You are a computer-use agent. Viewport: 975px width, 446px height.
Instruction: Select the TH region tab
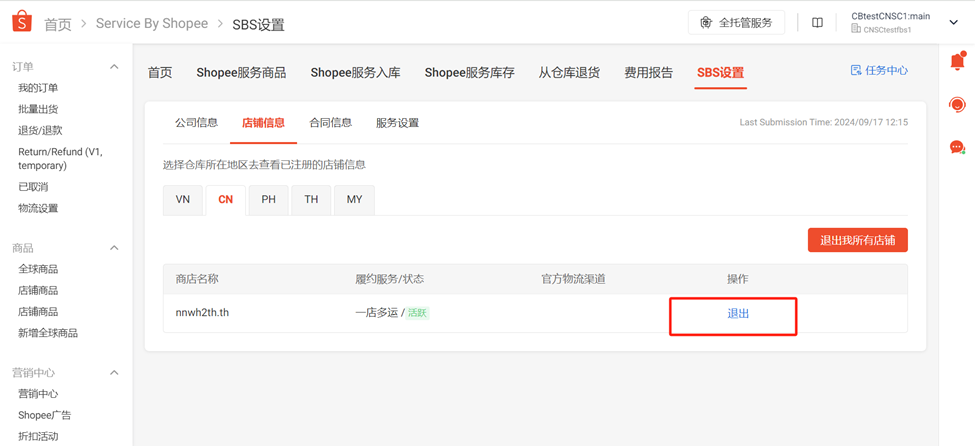(311, 199)
